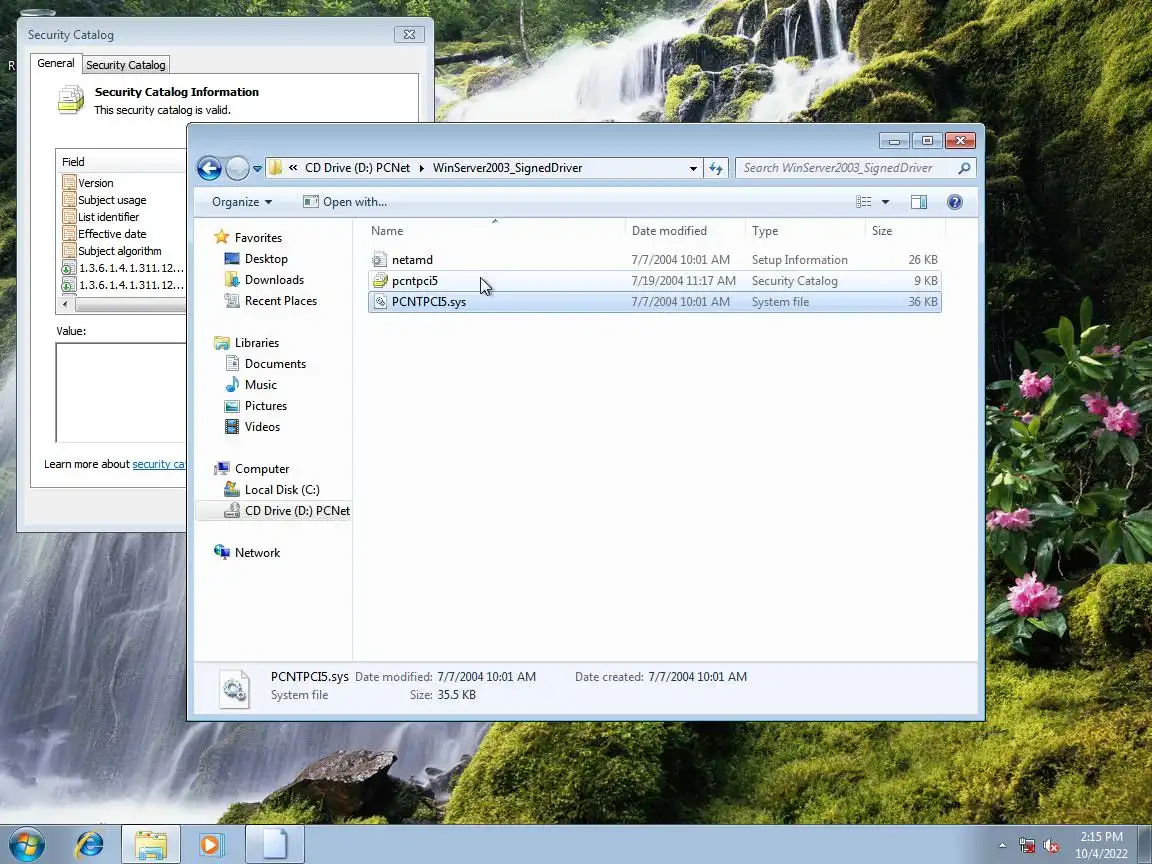
Task: Open the Documents library
Action: [275, 364]
